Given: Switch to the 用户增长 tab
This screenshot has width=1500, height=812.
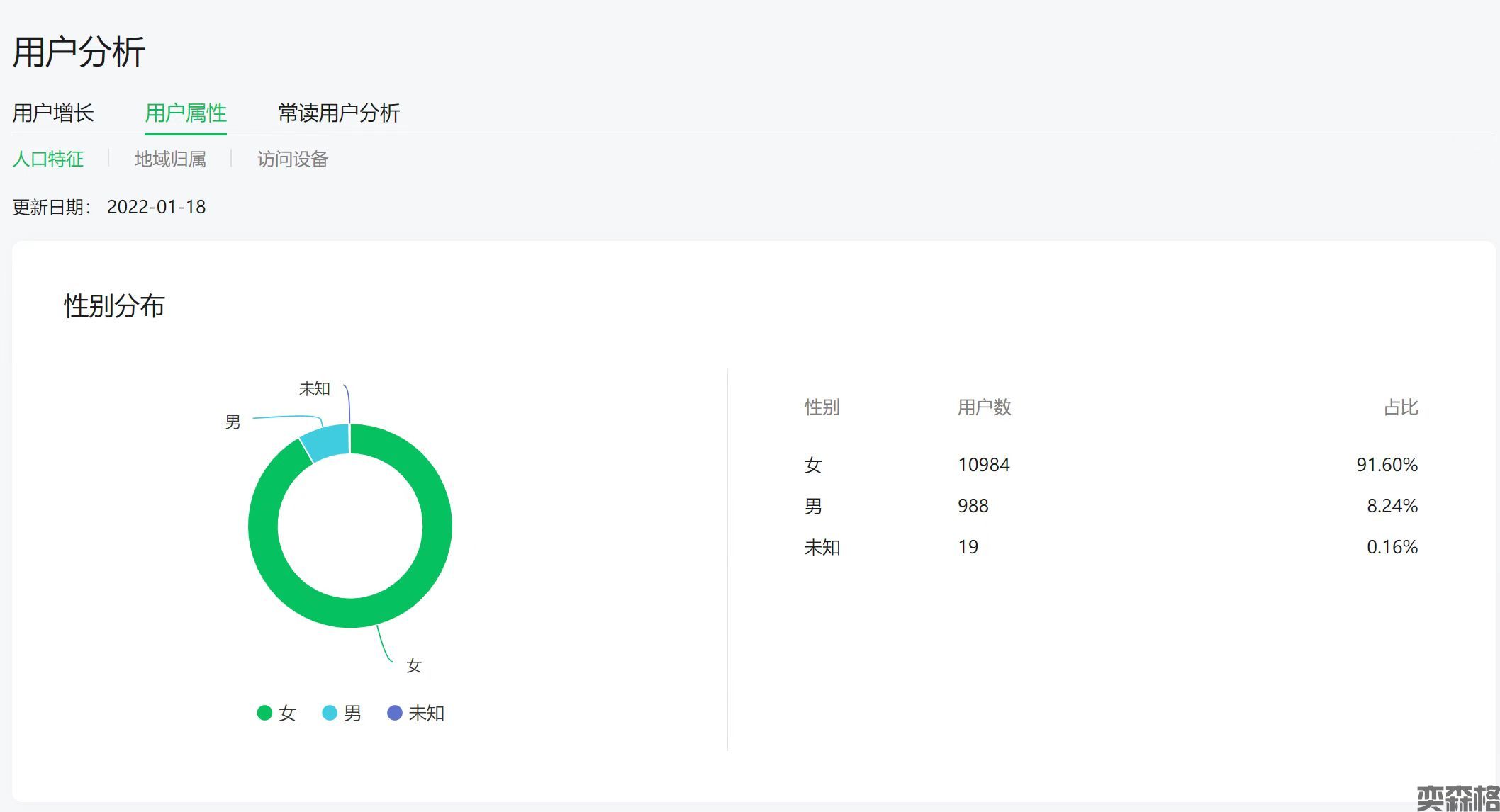Looking at the screenshot, I should tap(53, 113).
